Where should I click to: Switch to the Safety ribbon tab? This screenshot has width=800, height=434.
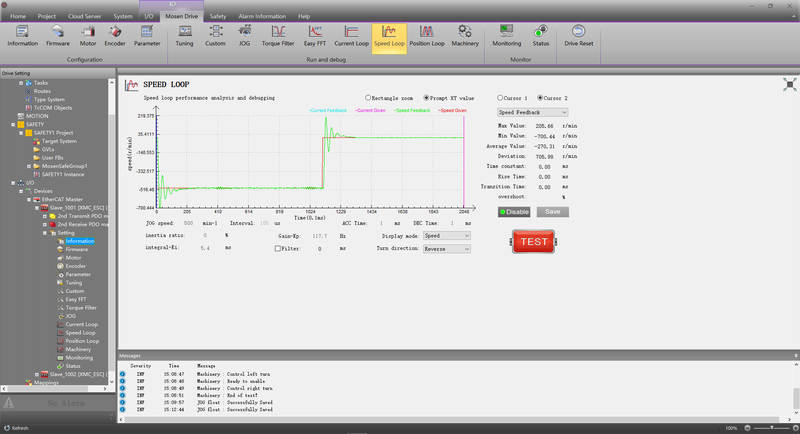(x=217, y=17)
